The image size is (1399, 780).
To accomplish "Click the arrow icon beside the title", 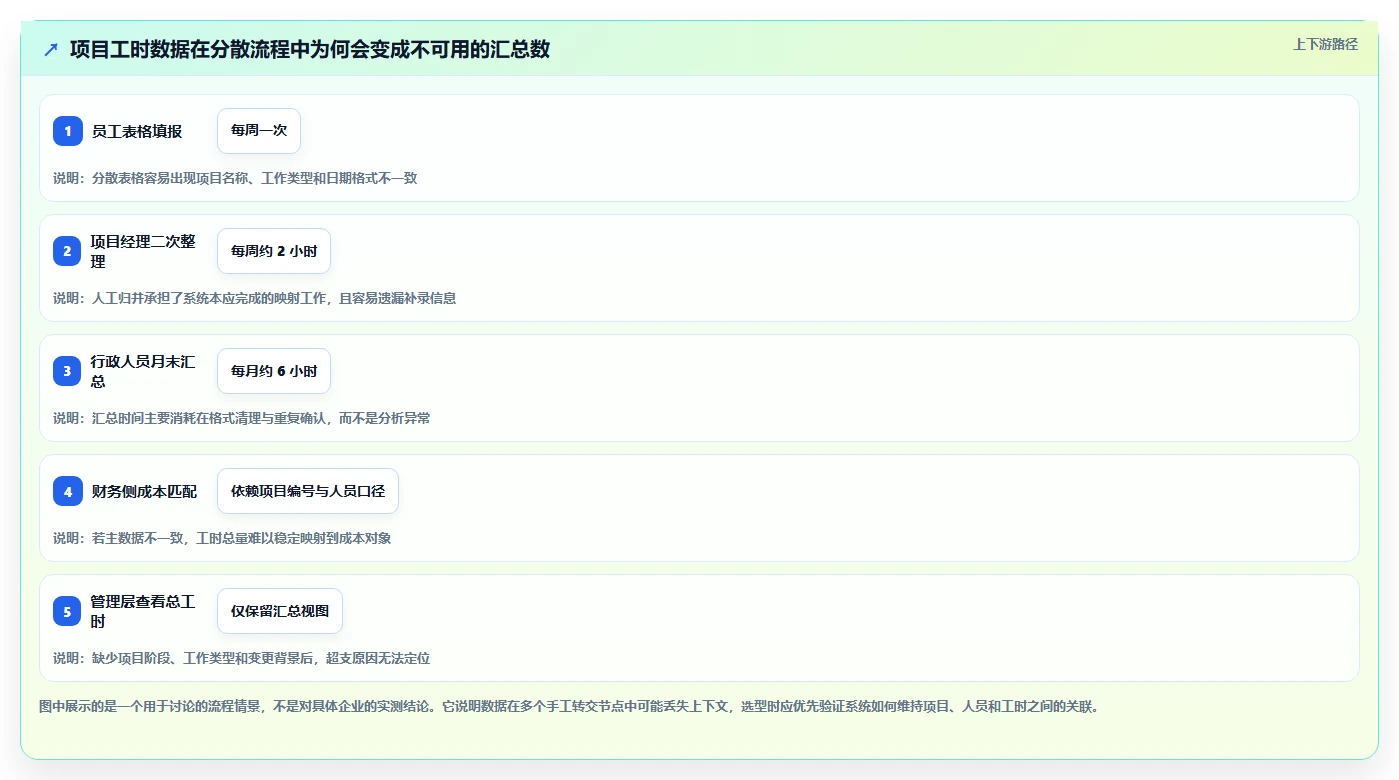I will 51,50.
